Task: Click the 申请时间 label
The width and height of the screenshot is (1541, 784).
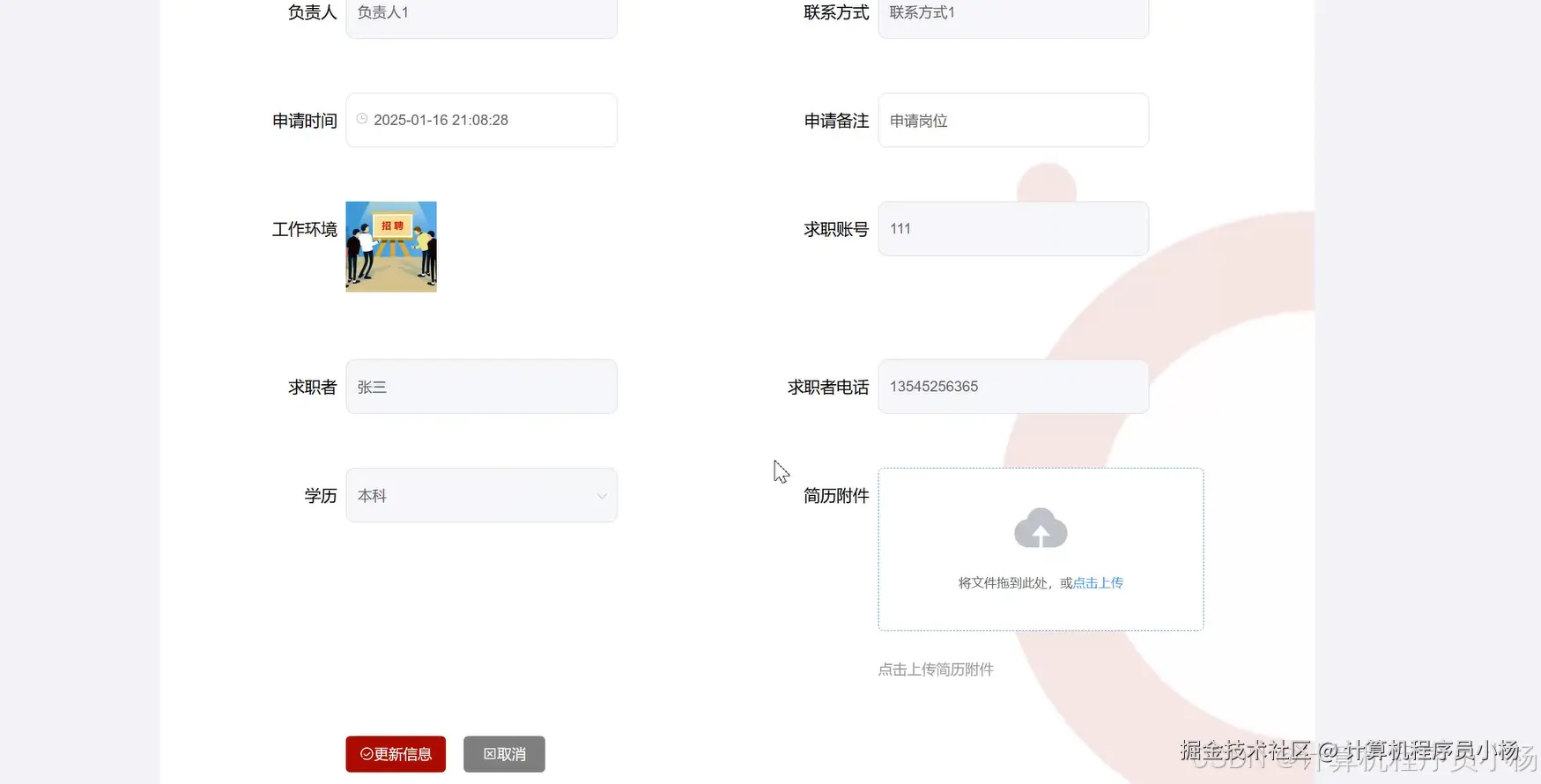Action: tap(305, 121)
